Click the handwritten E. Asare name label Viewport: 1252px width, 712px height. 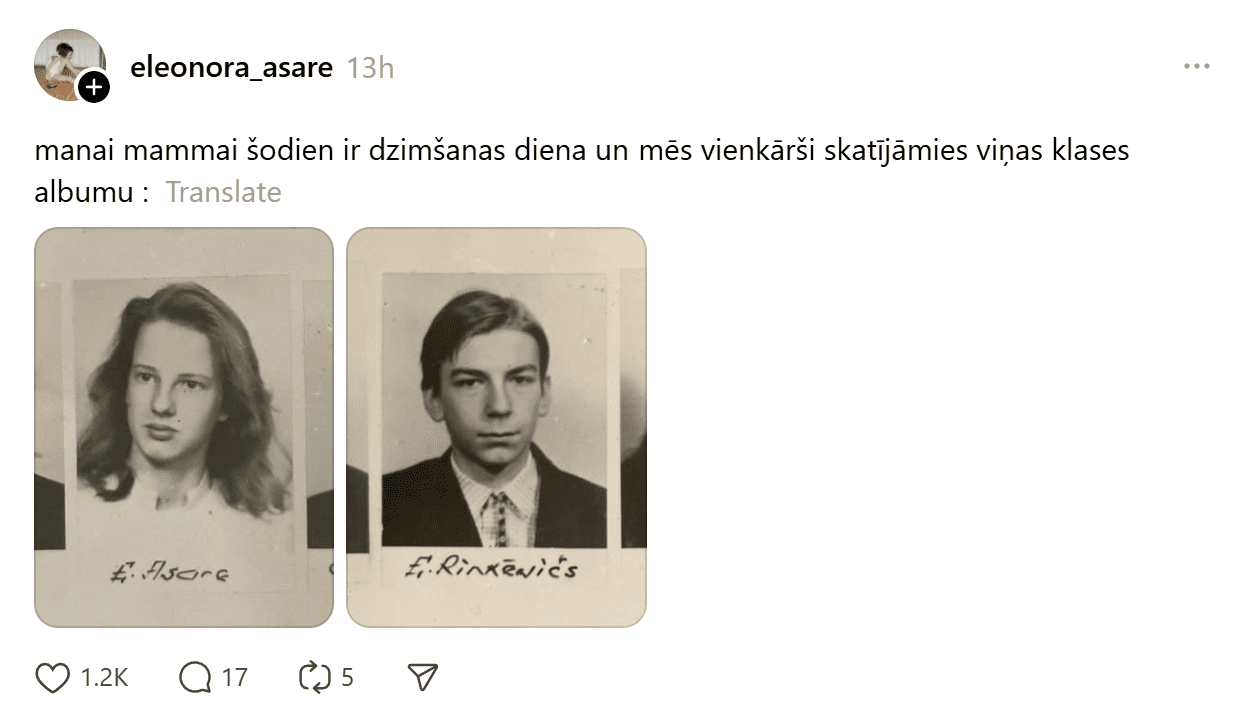coord(171,573)
